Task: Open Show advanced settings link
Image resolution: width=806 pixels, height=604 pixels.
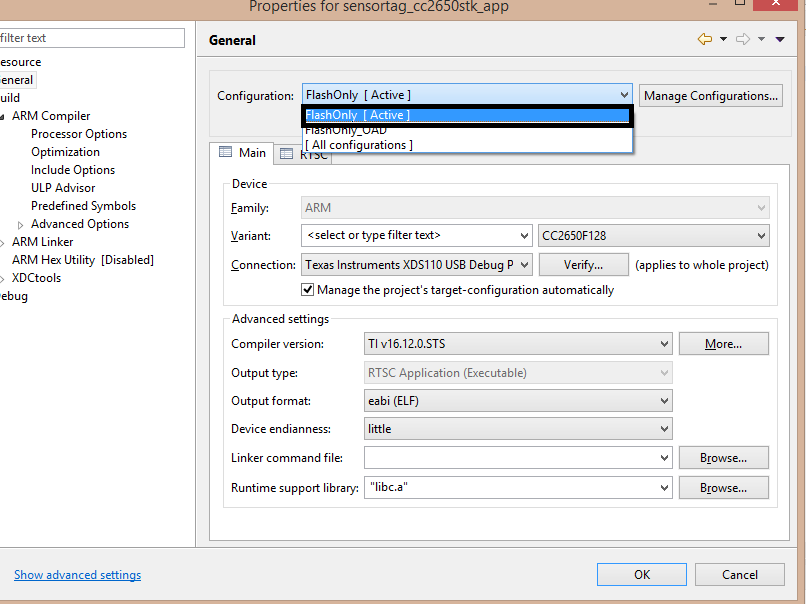Action: (x=77, y=575)
